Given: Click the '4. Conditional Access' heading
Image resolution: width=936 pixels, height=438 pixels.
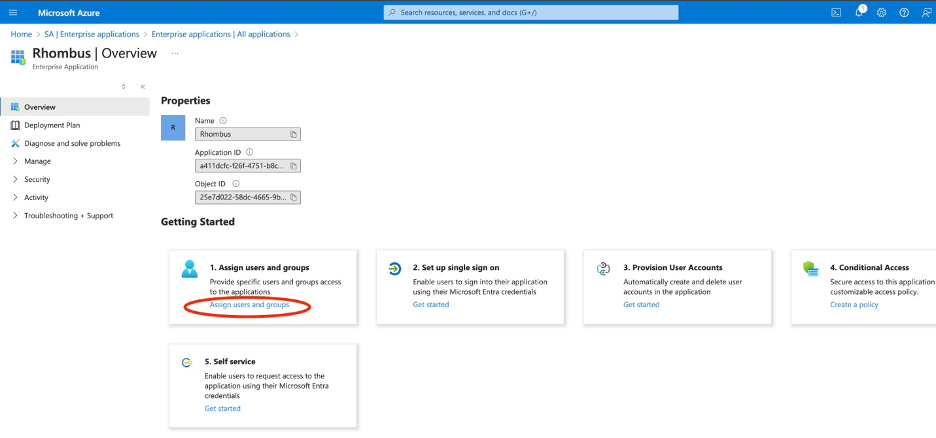Looking at the screenshot, I should (870, 268).
